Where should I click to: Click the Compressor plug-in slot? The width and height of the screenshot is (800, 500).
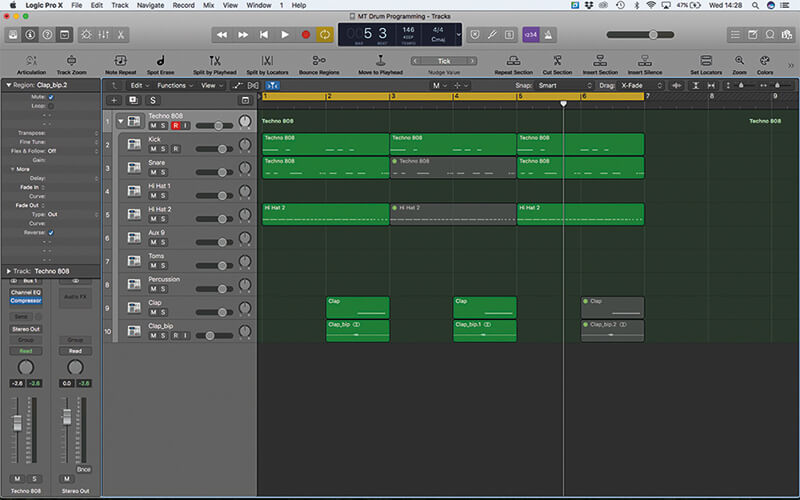(26, 301)
